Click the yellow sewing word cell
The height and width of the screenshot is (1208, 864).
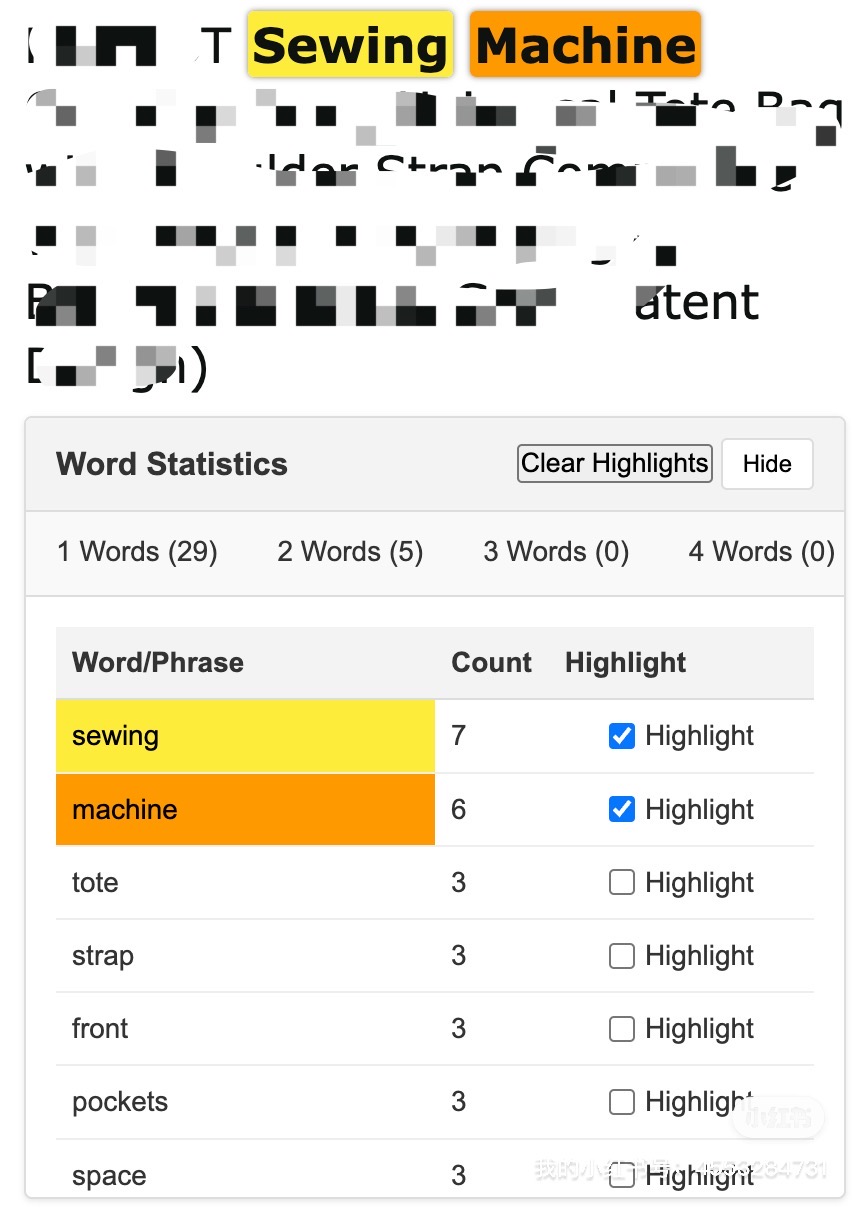[x=245, y=737]
